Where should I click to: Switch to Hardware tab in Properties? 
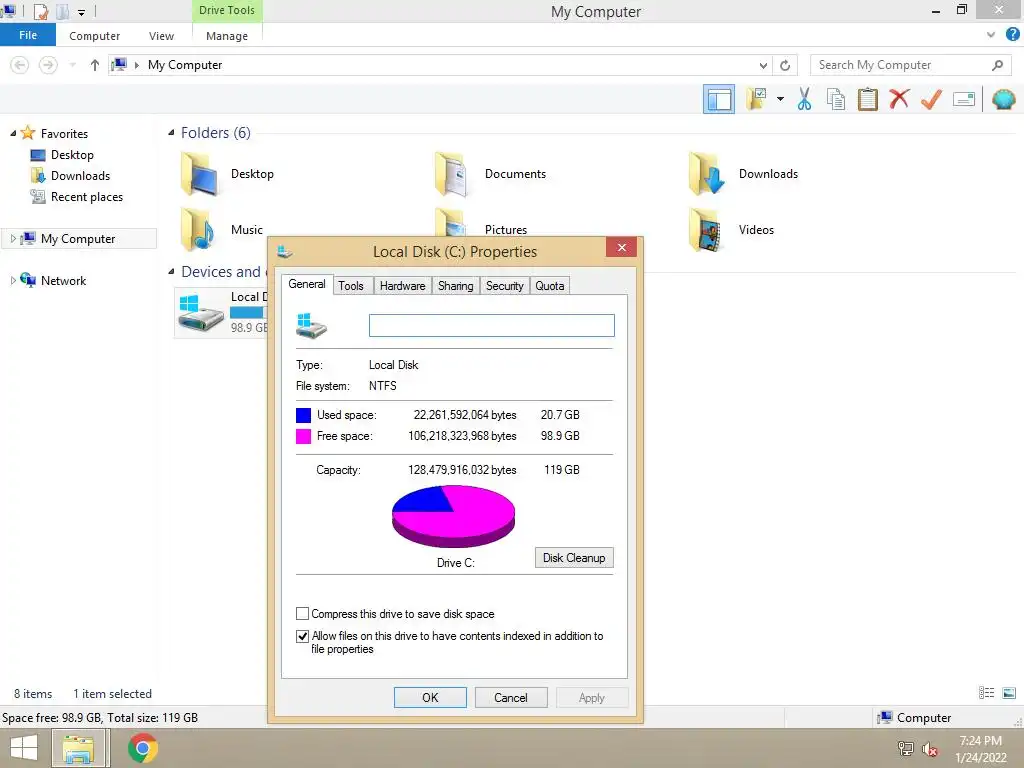[402, 285]
